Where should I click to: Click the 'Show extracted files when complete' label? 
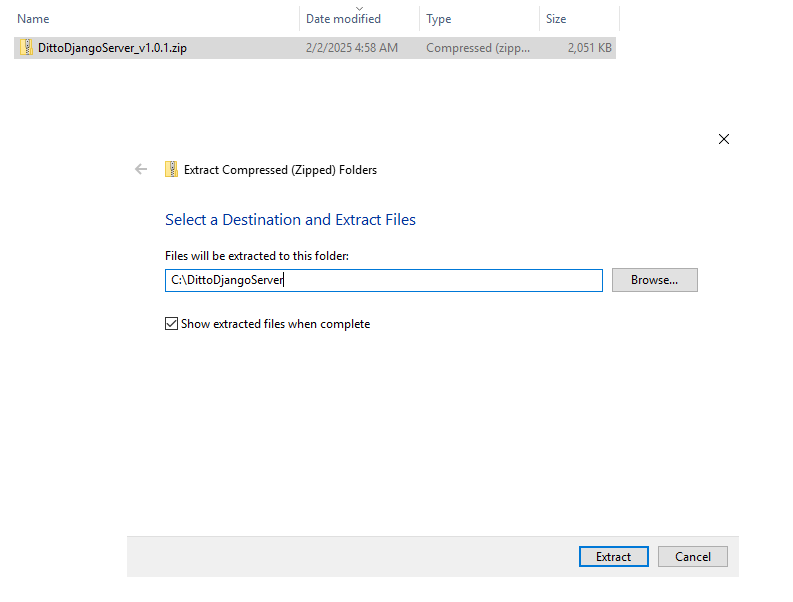pyautogui.click(x=276, y=324)
